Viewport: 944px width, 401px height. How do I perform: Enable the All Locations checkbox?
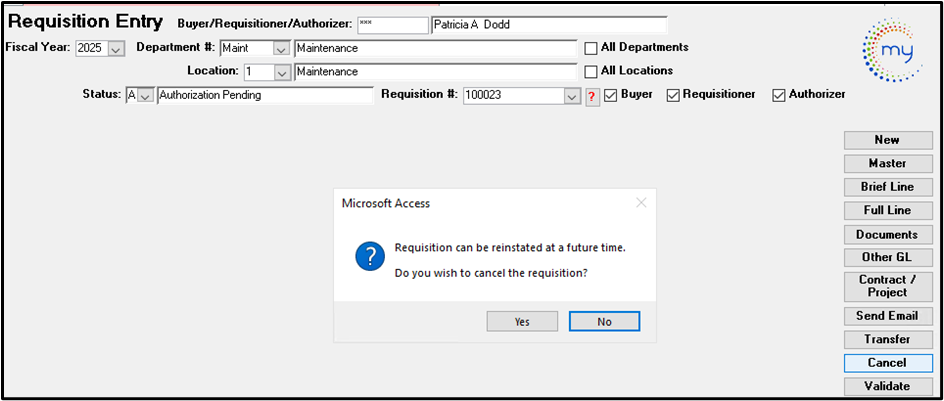pyautogui.click(x=591, y=71)
